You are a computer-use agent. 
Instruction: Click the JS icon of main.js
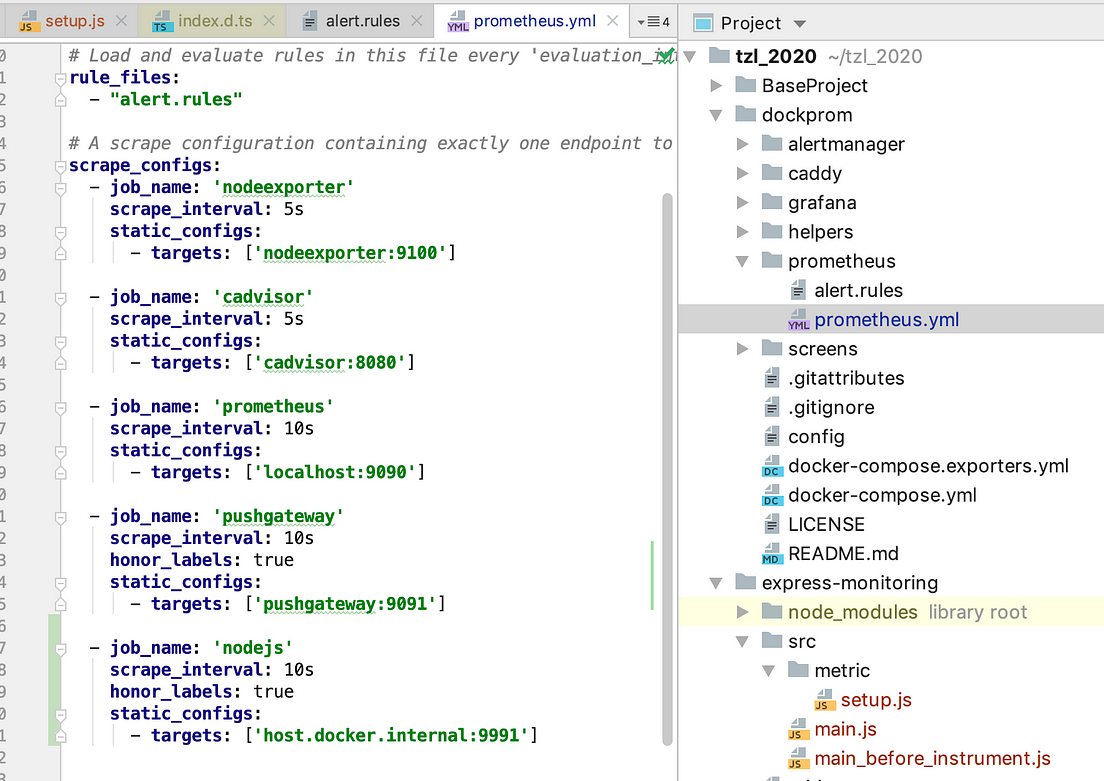tap(798, 730)
